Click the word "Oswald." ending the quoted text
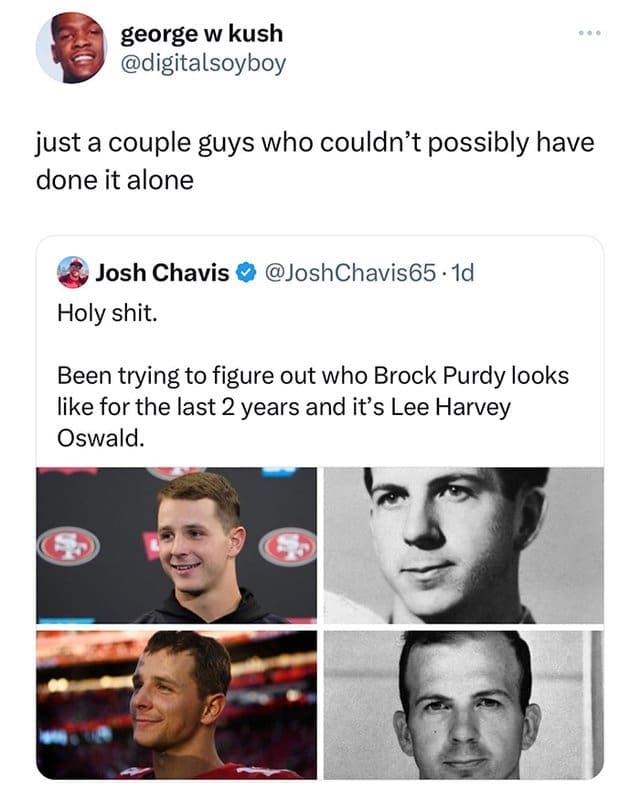 click(94, 440)
